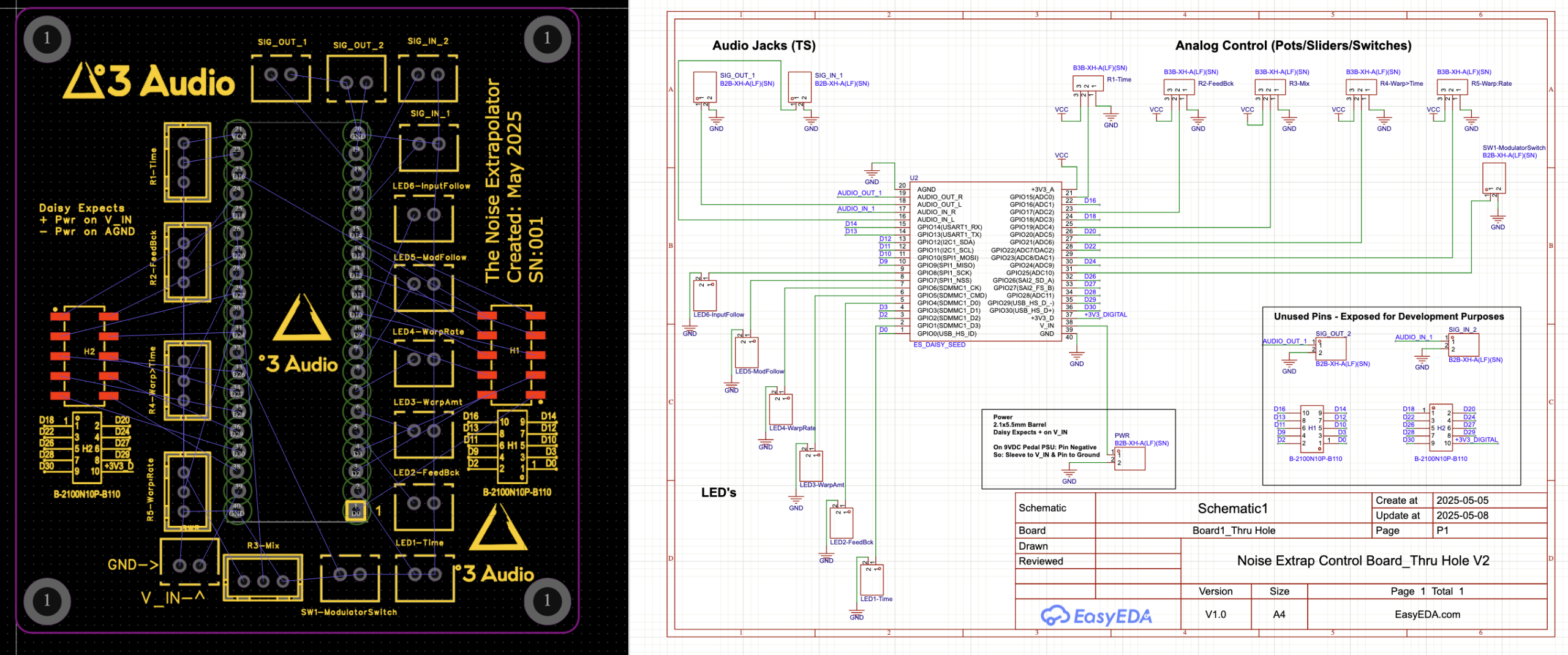Select the SW1-ModulatorSwitch symbol in schematic
Screen dimensions: 1568x655
click(x=1493, y=178)
